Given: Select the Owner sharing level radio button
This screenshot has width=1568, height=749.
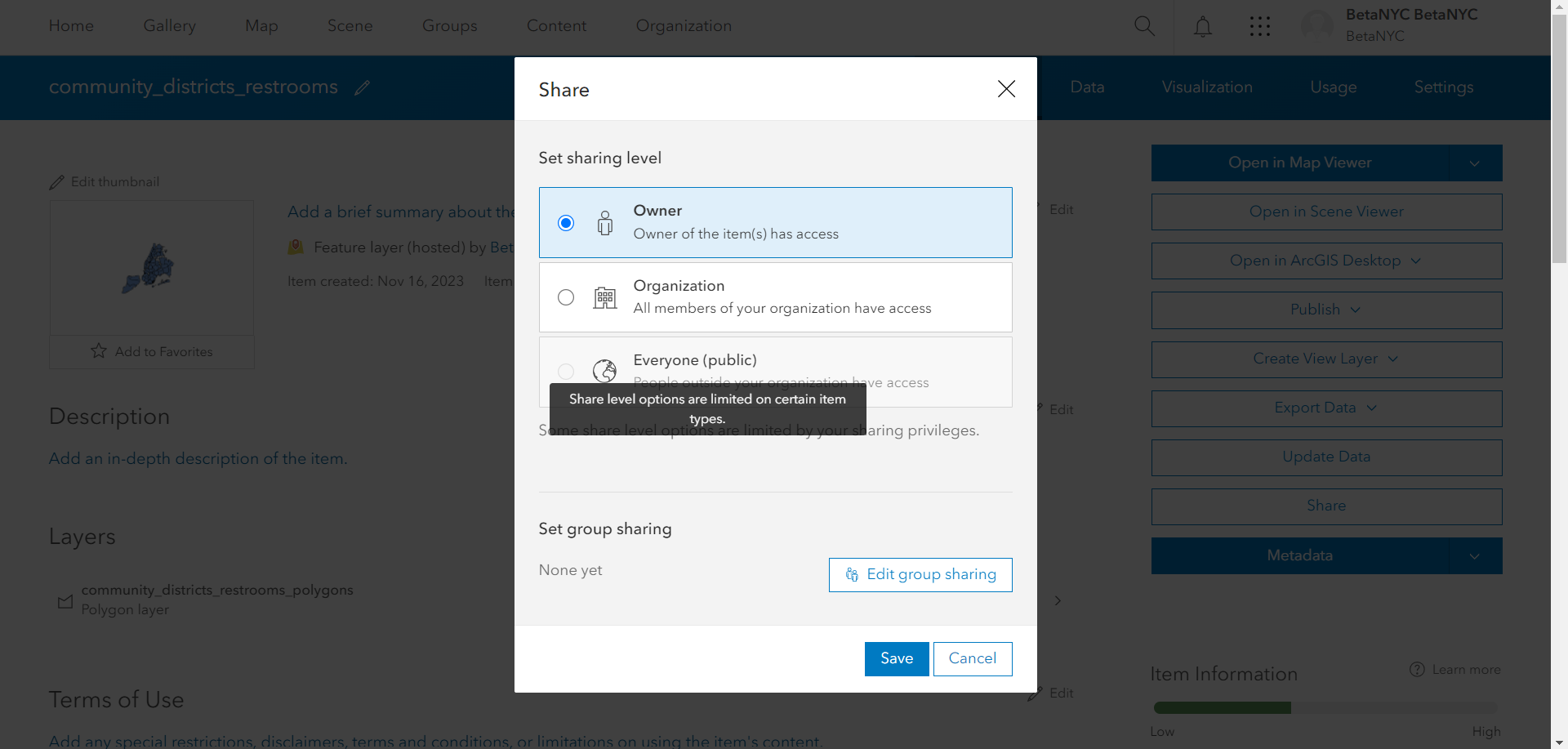Looking at the screenshot, I should point(566,222).
